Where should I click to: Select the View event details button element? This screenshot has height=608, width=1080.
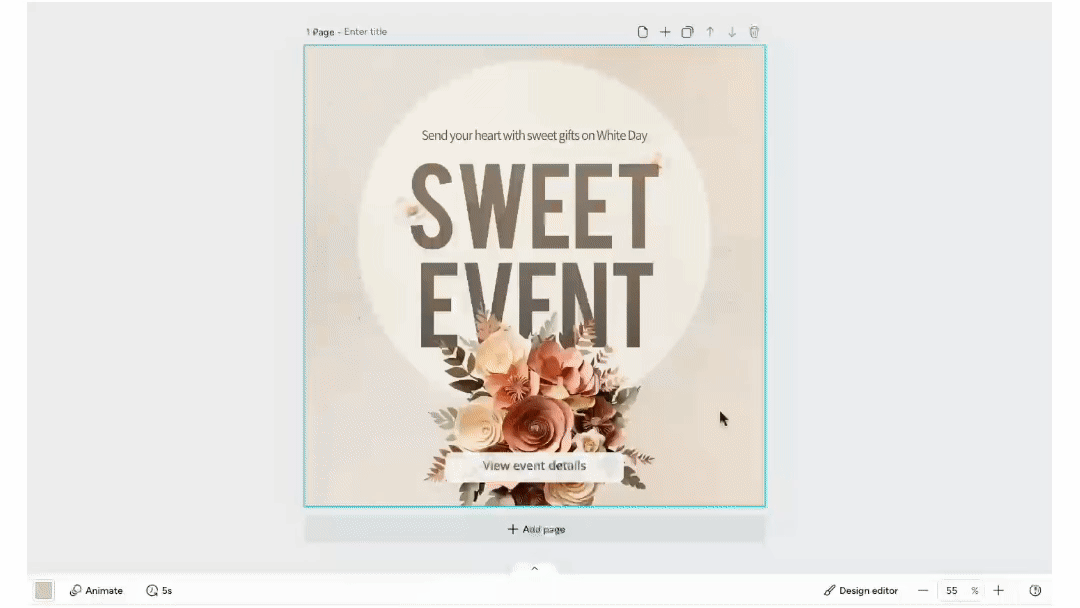click(x=534, y=466)
